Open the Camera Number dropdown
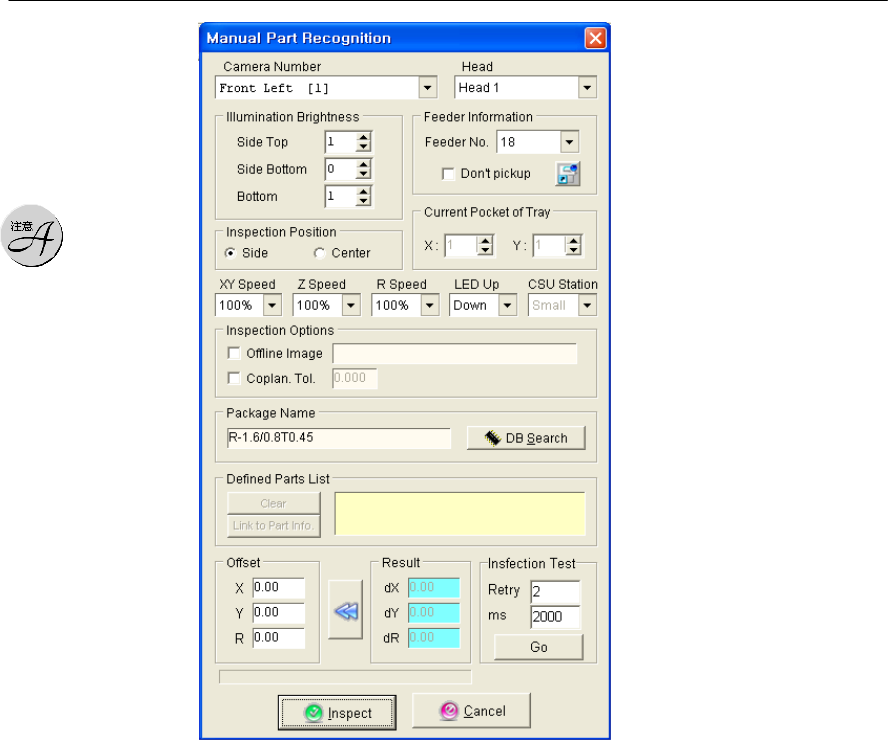888x742 pixels. click(428, 88)
